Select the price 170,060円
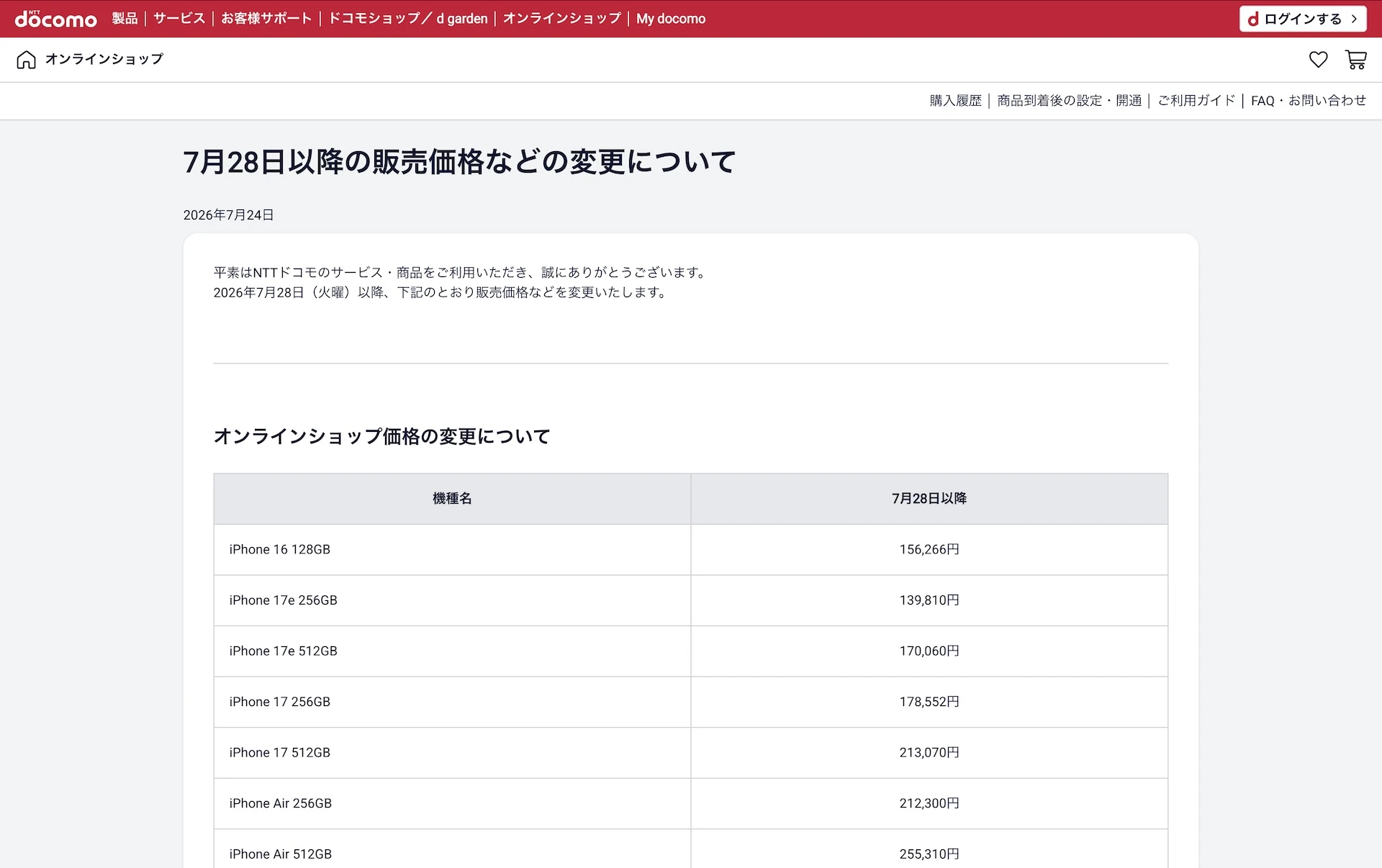This screenshot has width=1382, height=868. click(929, 651)
